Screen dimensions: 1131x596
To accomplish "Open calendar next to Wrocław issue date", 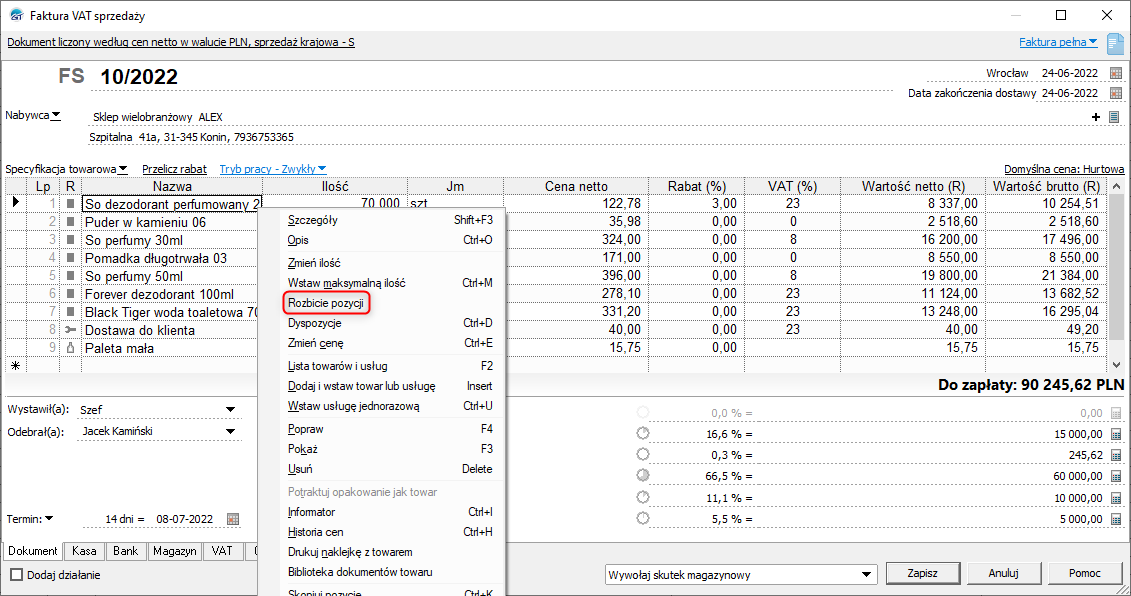I will 1115,73.
